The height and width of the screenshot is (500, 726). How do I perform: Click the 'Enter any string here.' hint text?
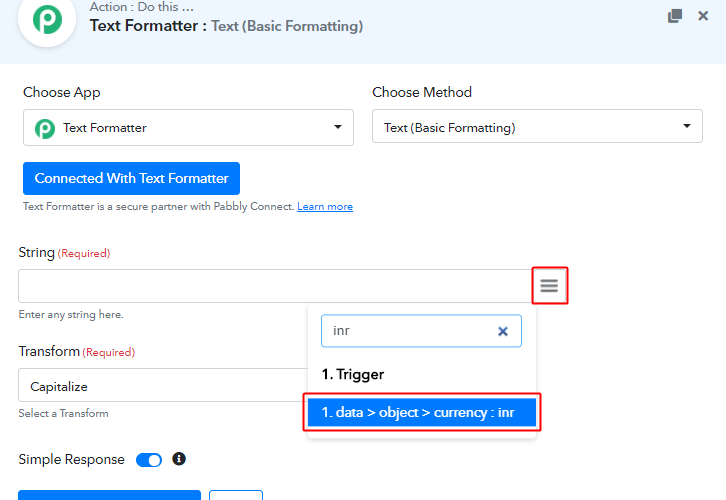pos(71,314)
